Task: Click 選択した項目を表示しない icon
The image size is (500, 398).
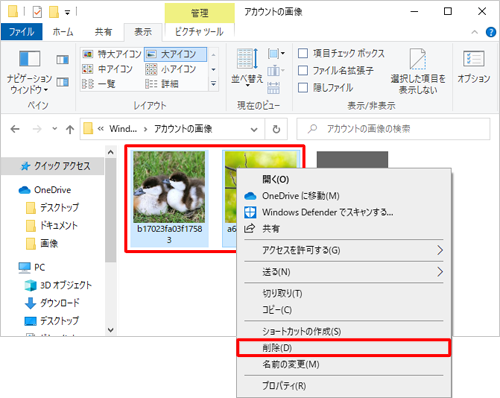Action: tap(418, 71)
